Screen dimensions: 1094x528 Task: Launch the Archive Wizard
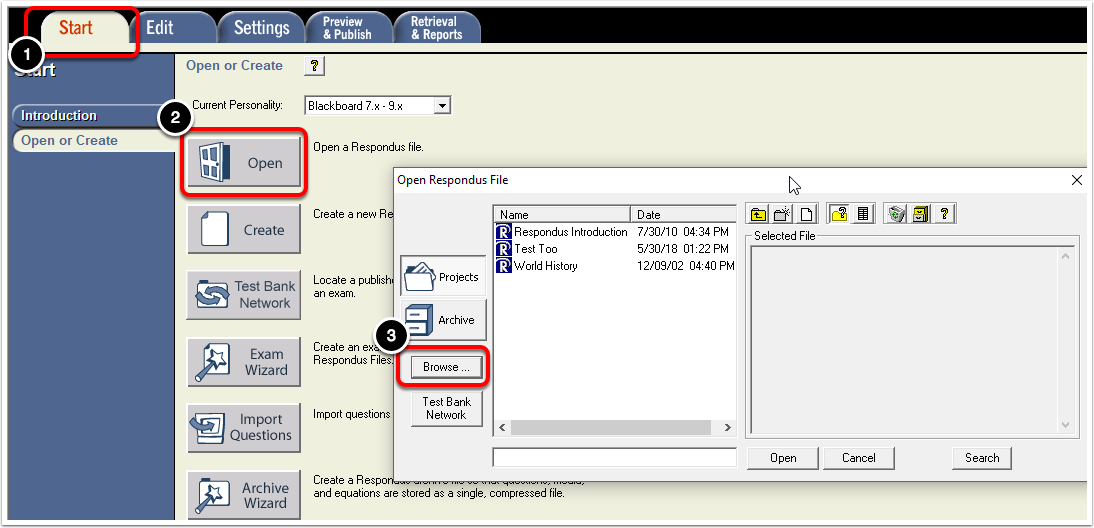(244, 495)
